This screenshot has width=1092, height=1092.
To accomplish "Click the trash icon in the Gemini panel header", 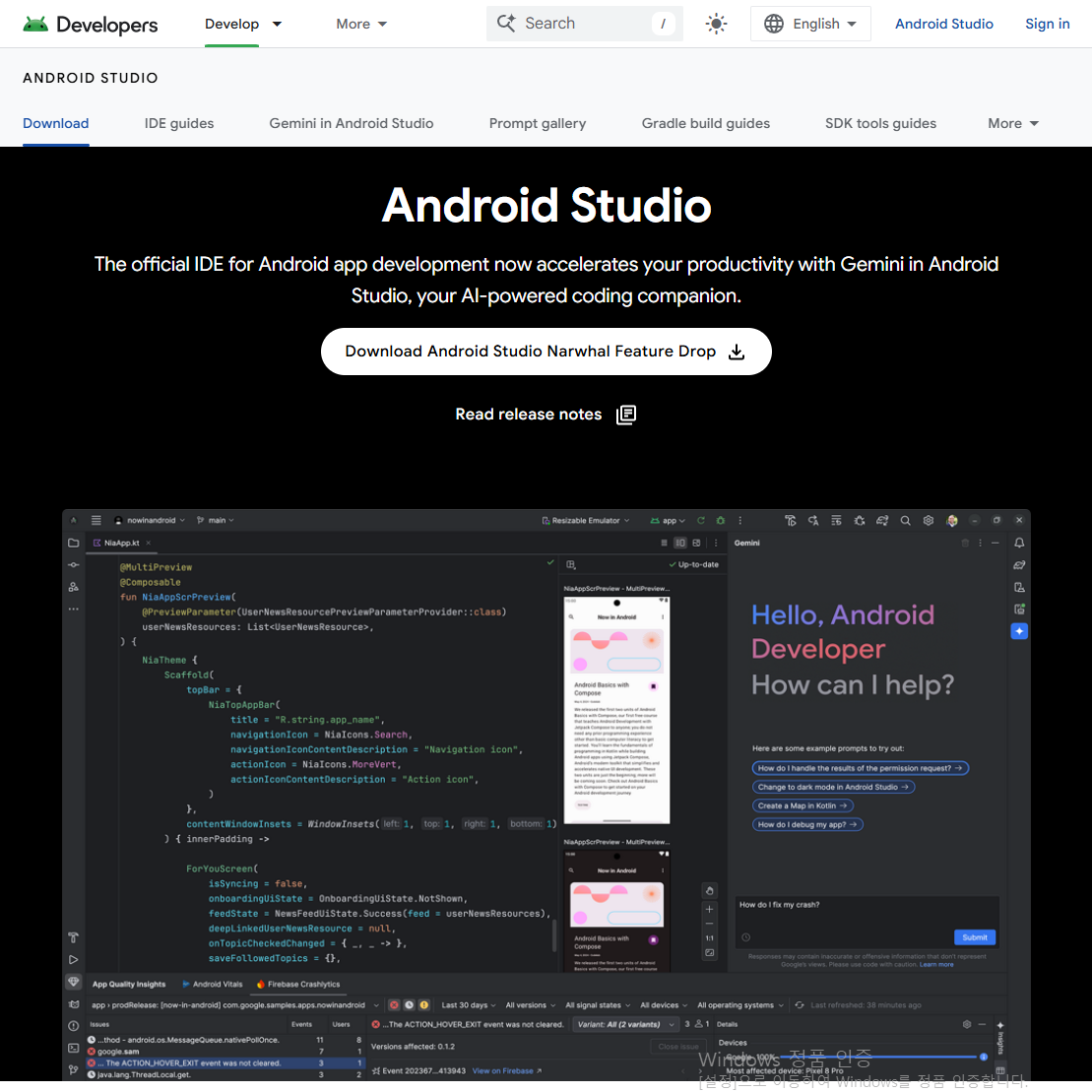I will click(965, 543).
